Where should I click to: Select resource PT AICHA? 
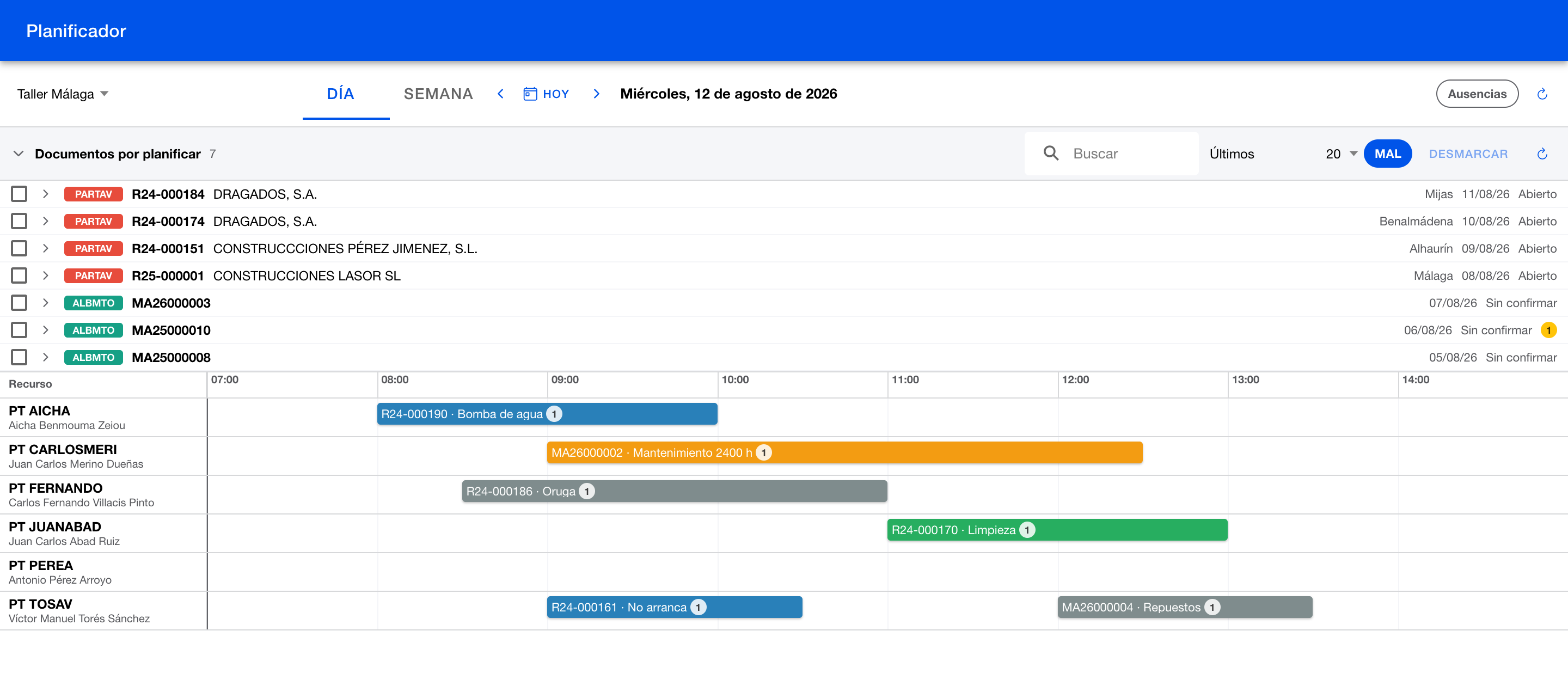click(x=103, y=418)
